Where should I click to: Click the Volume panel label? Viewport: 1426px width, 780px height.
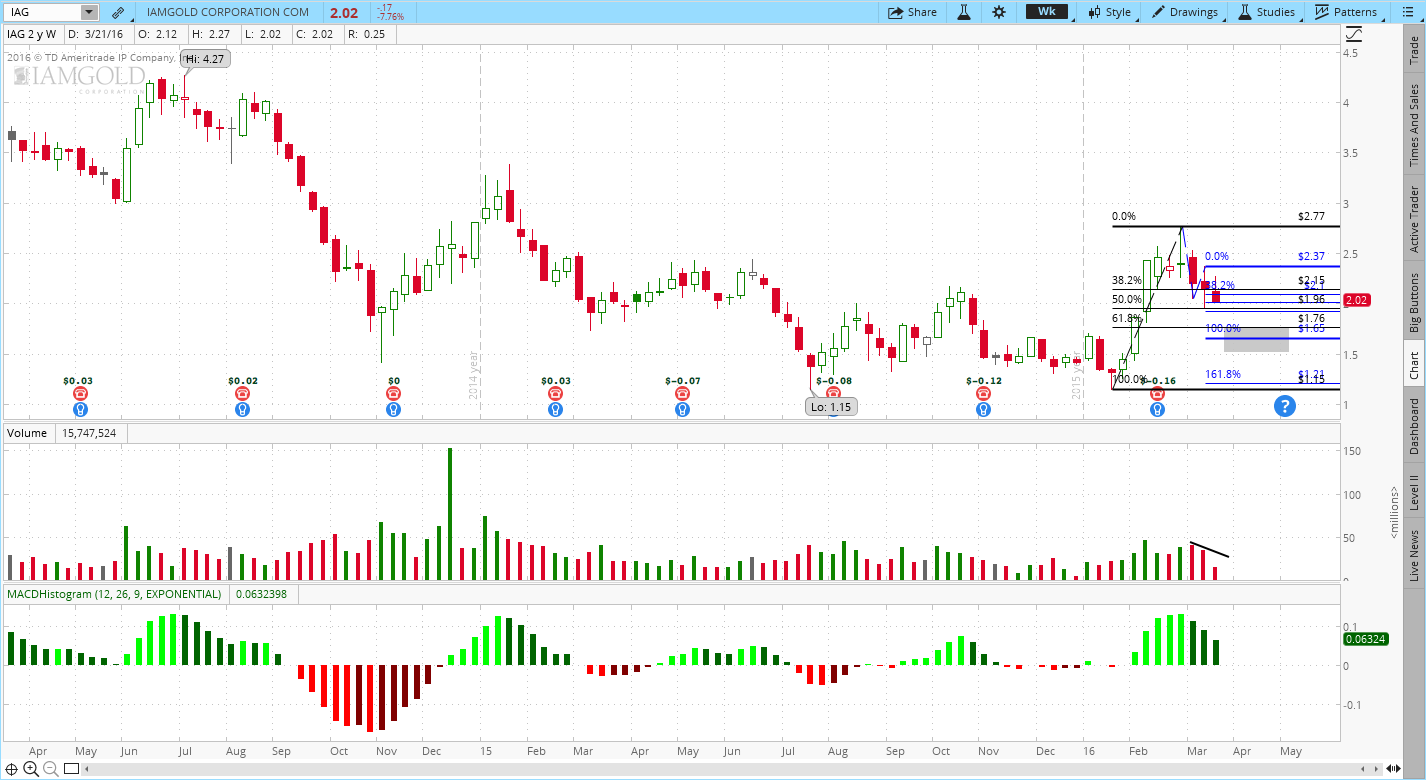(27, 433)
